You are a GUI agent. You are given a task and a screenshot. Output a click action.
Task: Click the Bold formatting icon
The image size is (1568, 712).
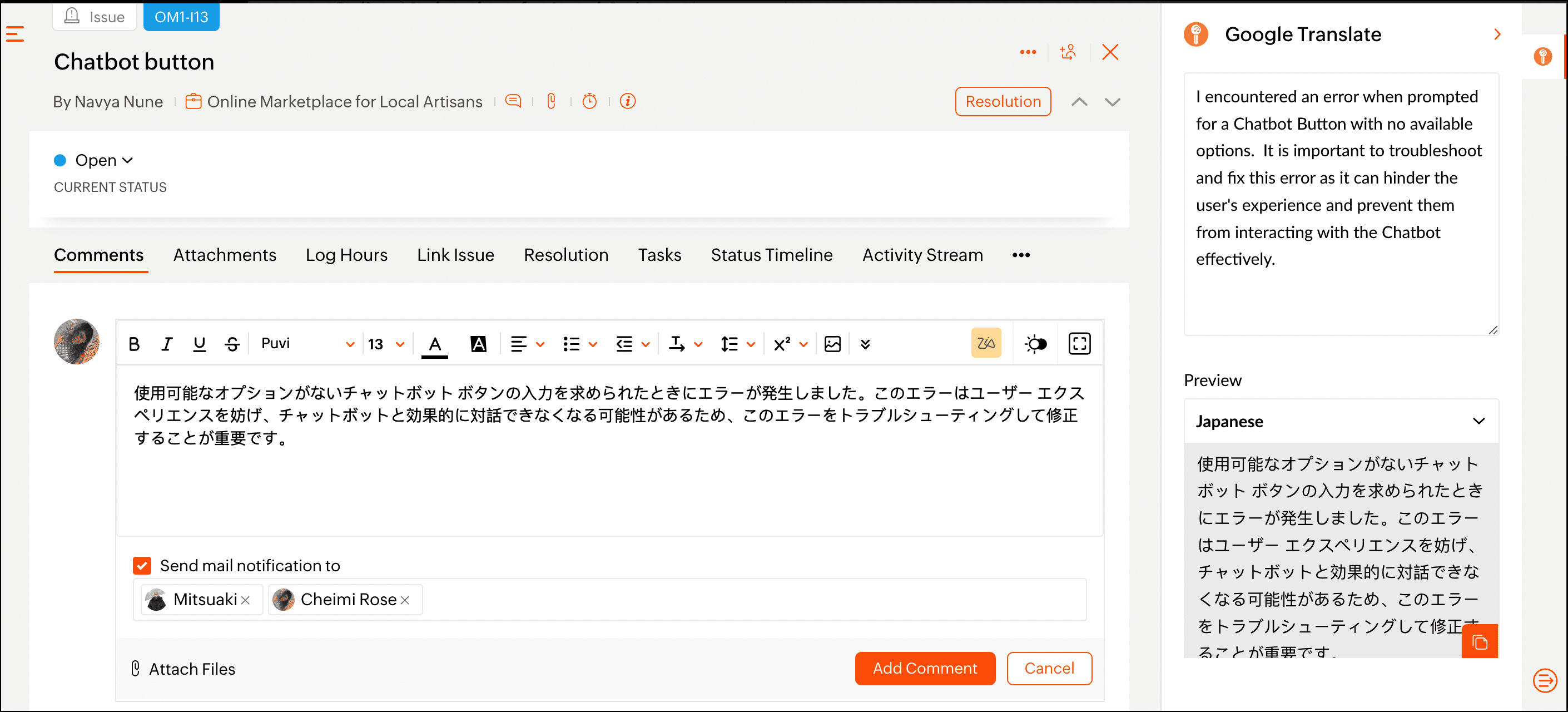135,344
